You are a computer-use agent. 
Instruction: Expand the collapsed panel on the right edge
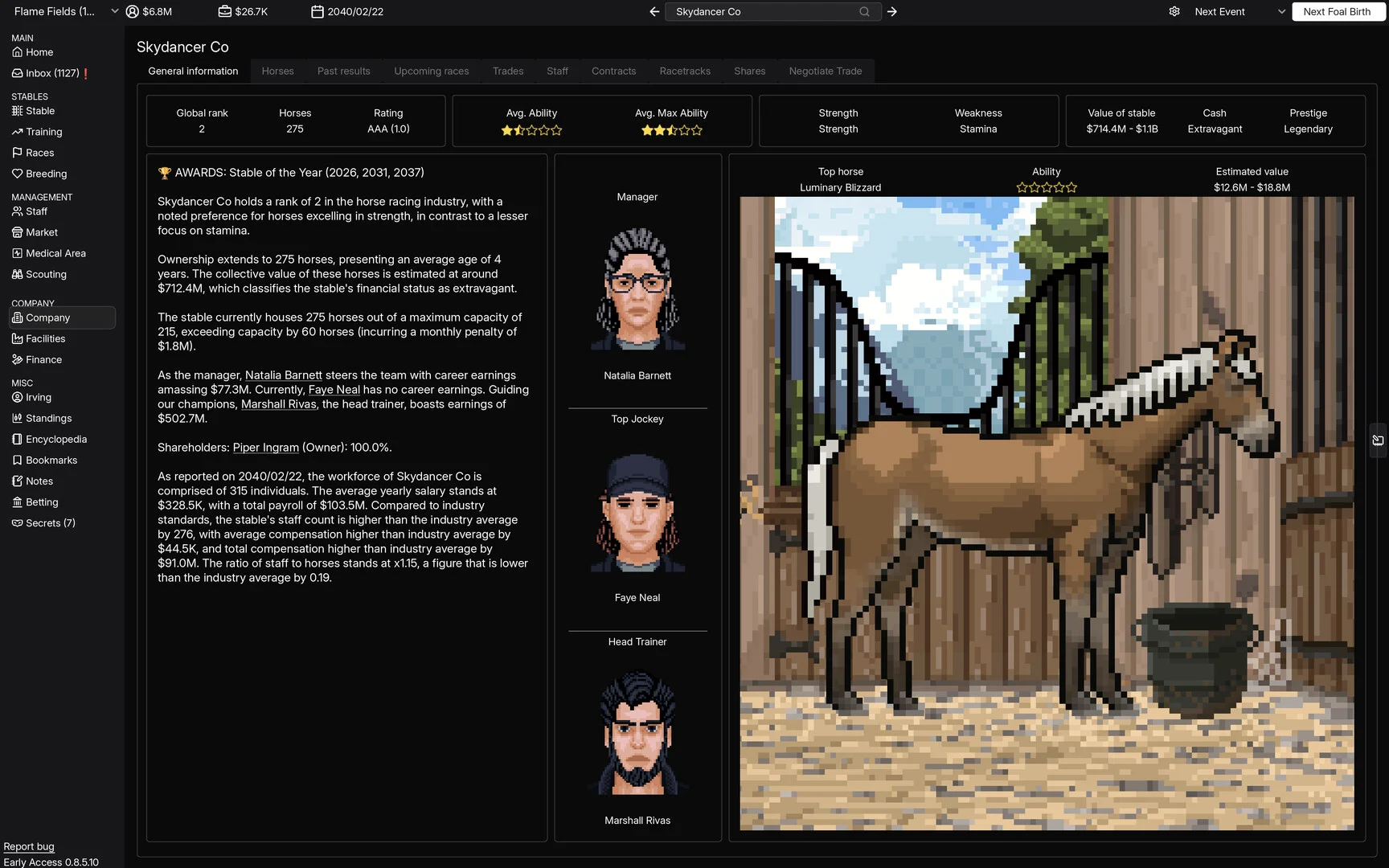tap(1378, 440)
